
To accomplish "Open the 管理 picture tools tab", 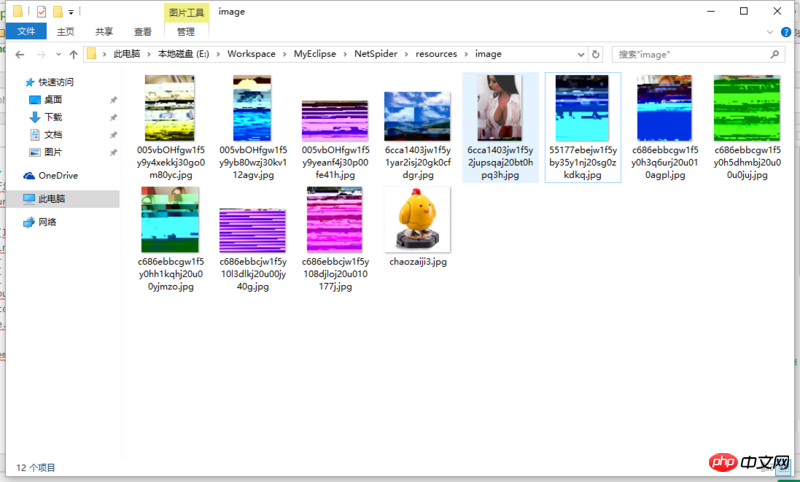I will (x=186, y=32).
